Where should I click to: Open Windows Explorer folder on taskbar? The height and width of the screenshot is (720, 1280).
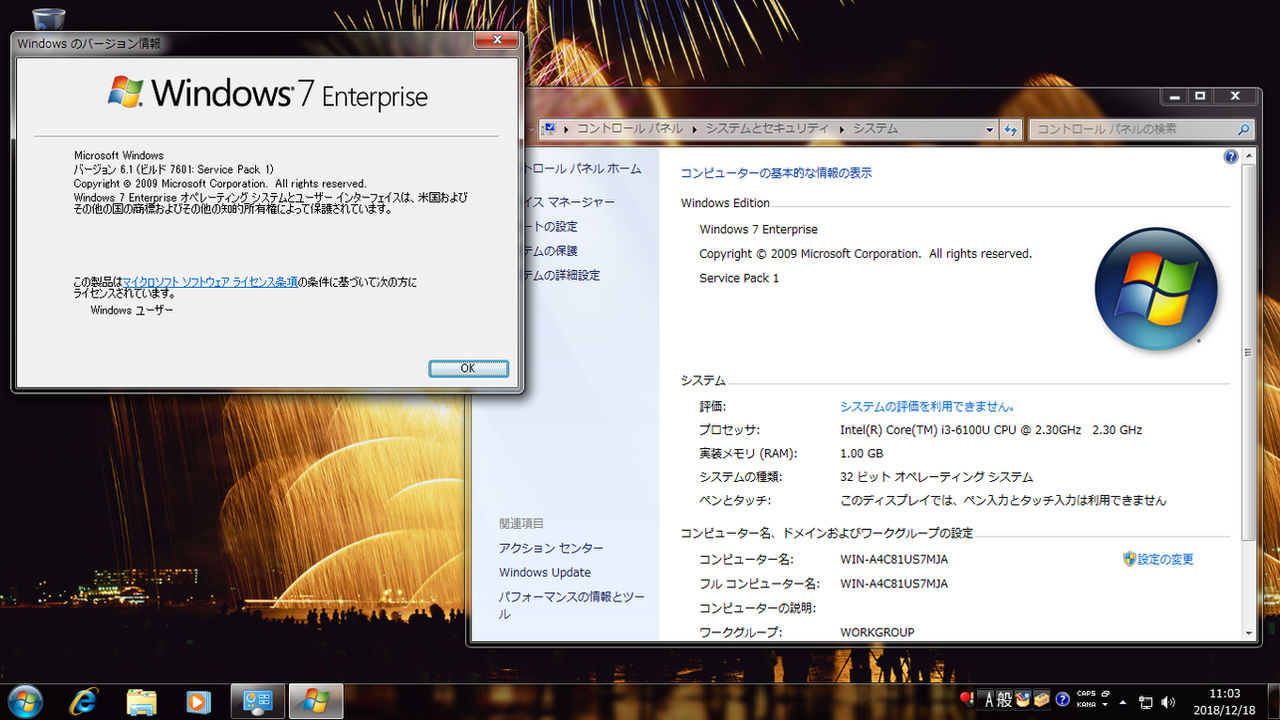(x=142, y=702)
